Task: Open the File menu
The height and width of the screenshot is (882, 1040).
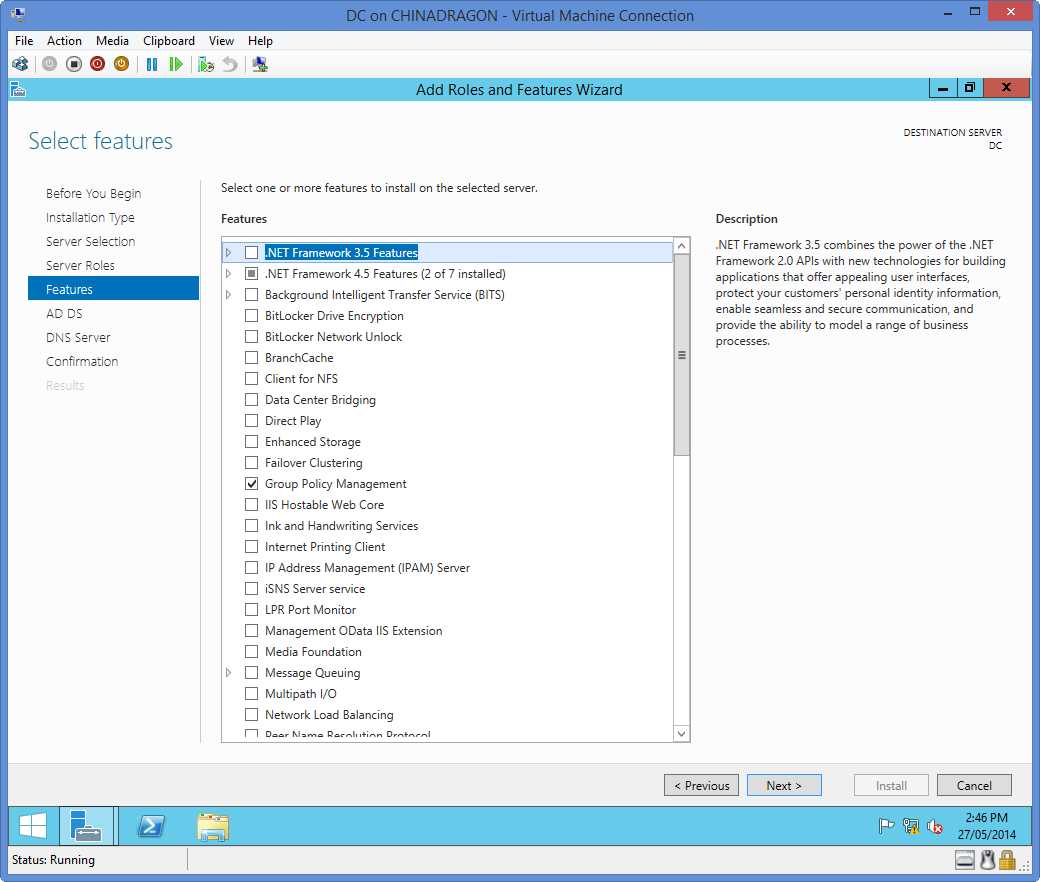Action: (24, 40)
